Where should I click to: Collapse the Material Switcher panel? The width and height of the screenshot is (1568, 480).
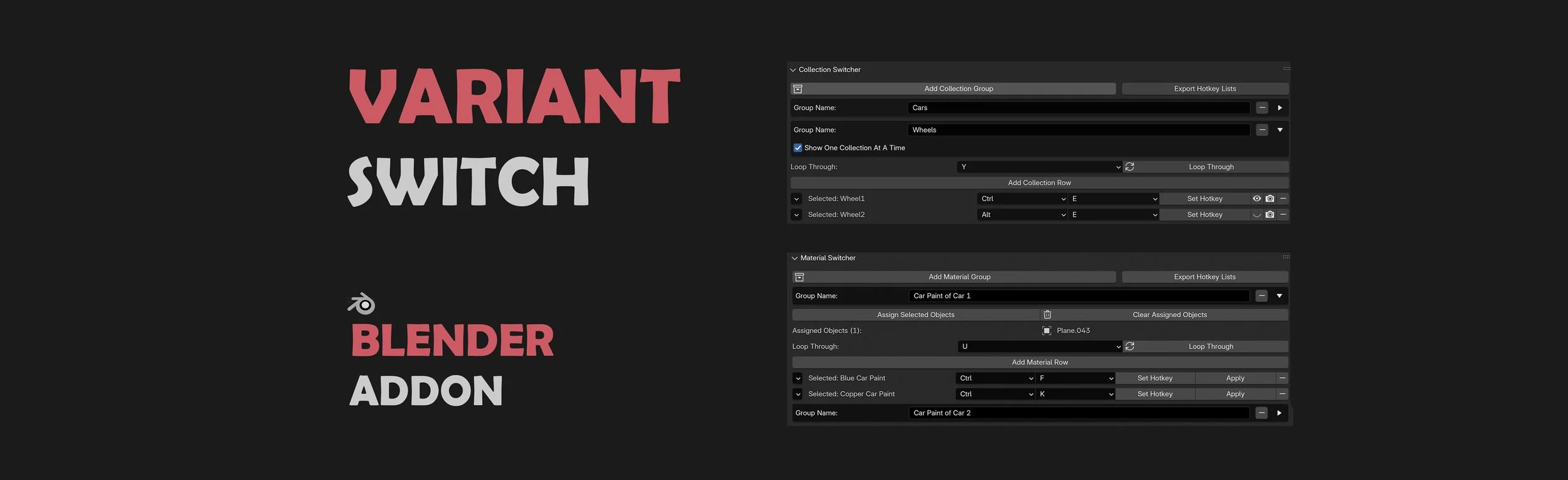795,258
